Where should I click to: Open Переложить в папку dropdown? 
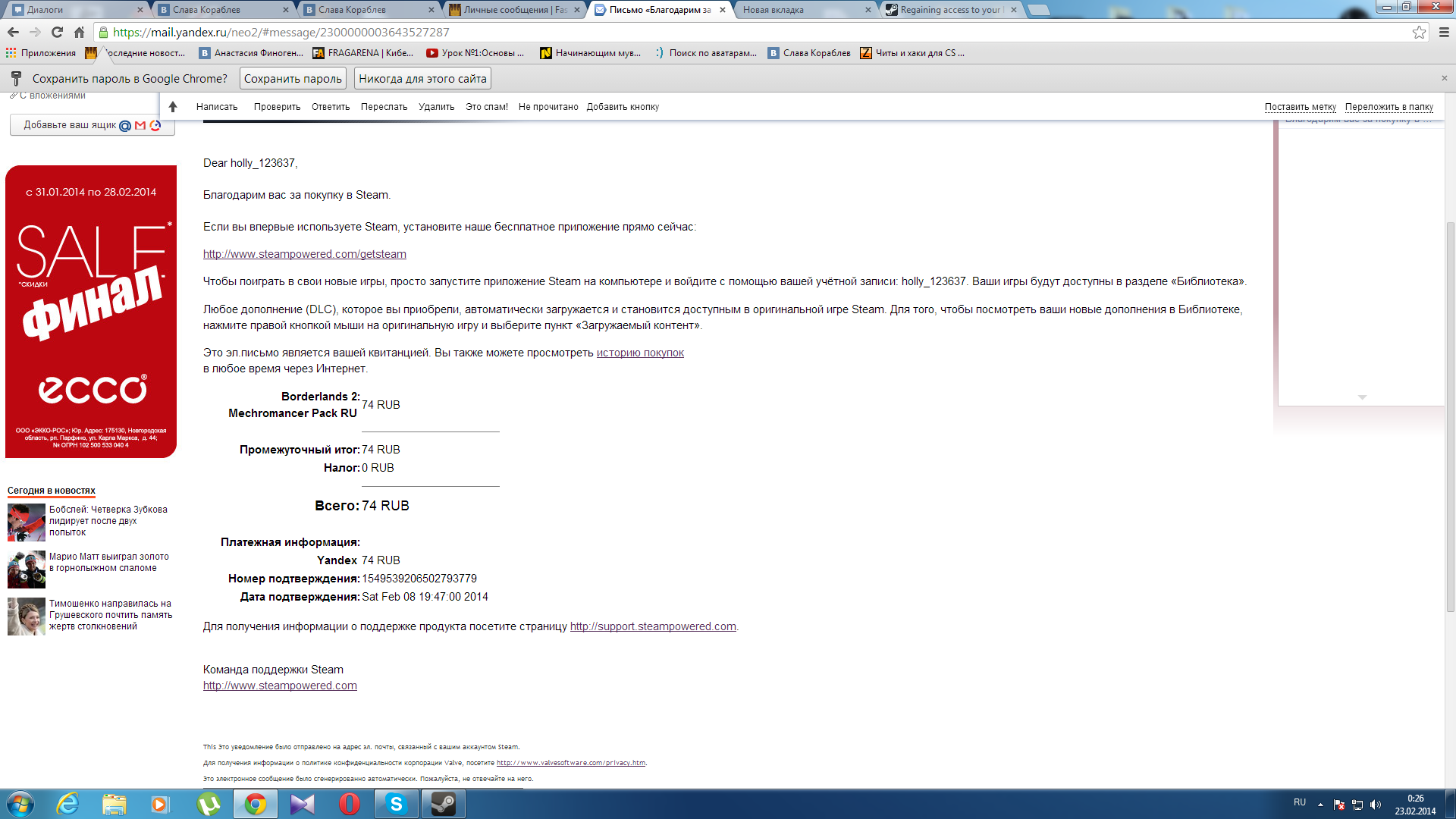click(x=1389, y=107)
